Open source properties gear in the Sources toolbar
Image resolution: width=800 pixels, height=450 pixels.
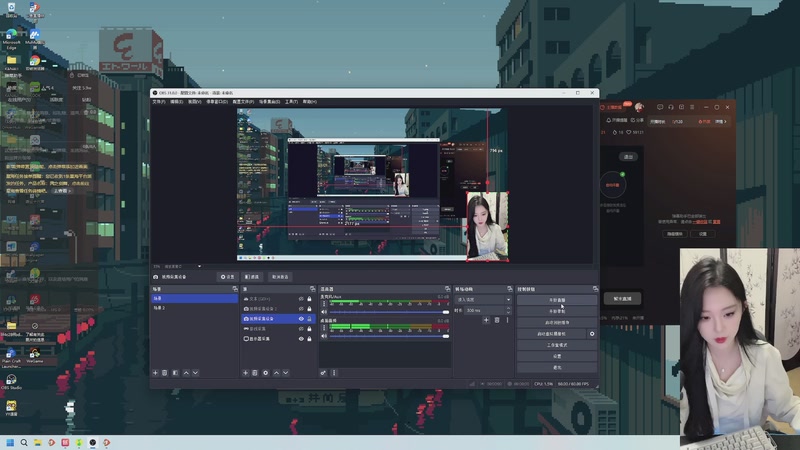pos(265,373)
